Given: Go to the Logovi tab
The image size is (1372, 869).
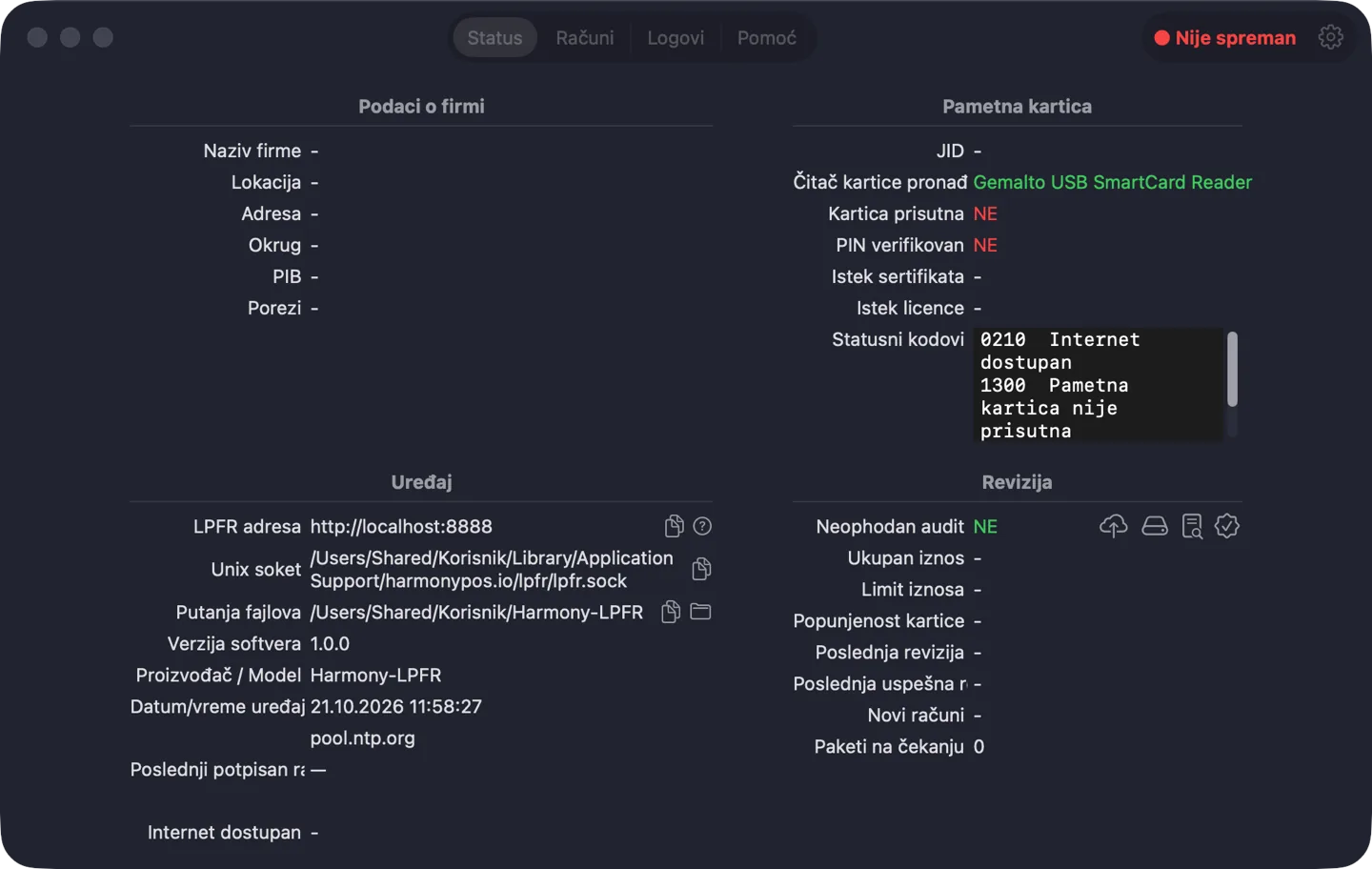Looking at the screenshot, I should point(676,38).
